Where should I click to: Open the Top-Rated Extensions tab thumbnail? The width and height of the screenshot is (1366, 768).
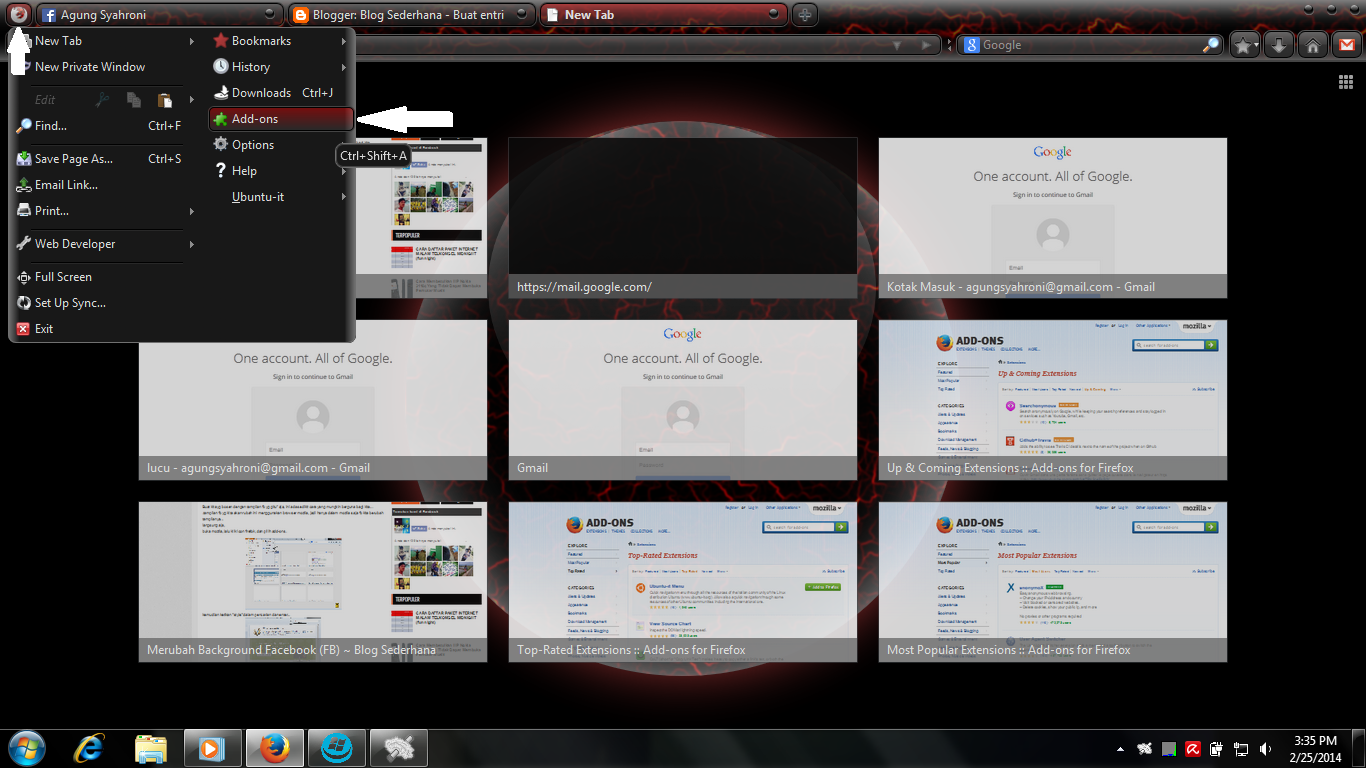click(683, 580)
